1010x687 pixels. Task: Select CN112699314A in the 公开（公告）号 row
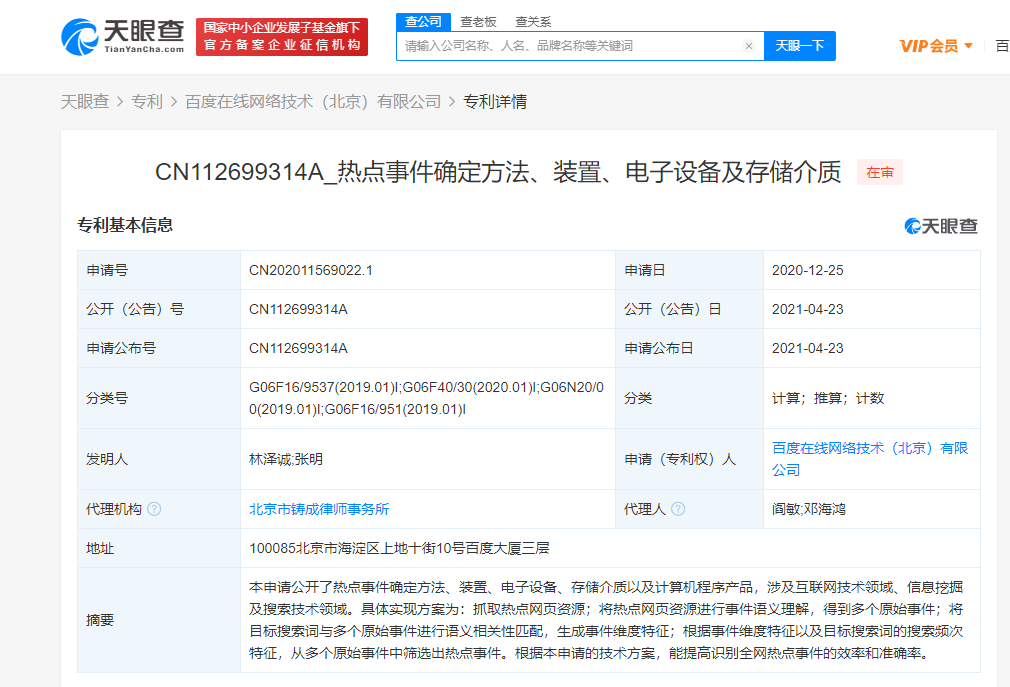298,309
